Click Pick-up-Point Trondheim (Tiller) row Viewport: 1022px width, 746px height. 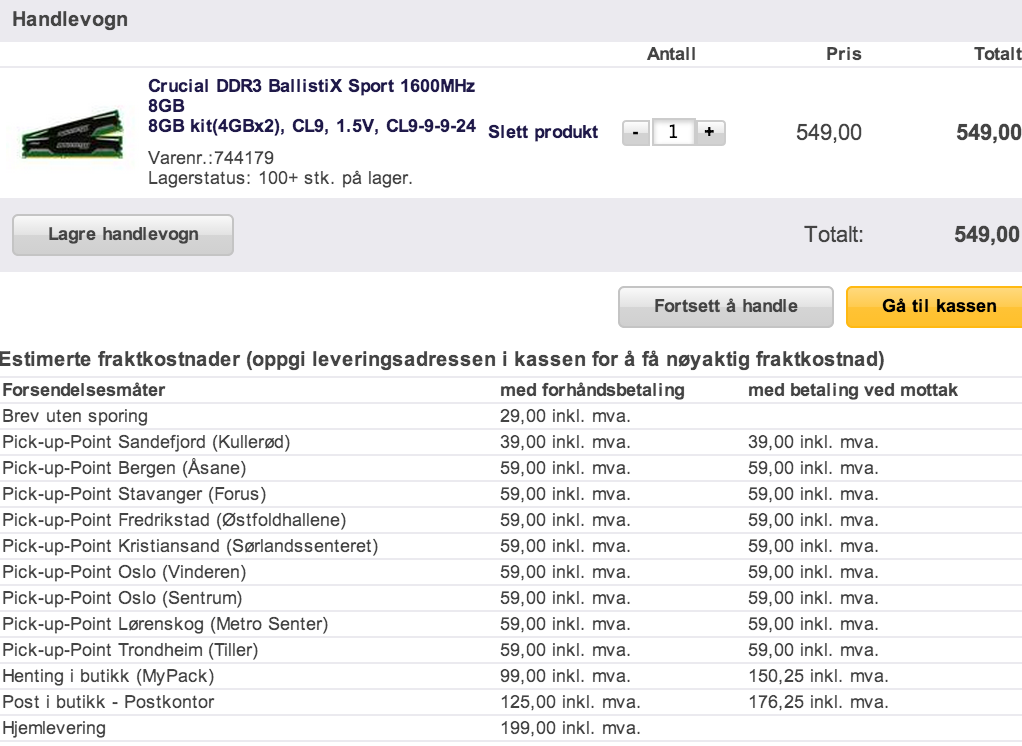coord(511,651)
